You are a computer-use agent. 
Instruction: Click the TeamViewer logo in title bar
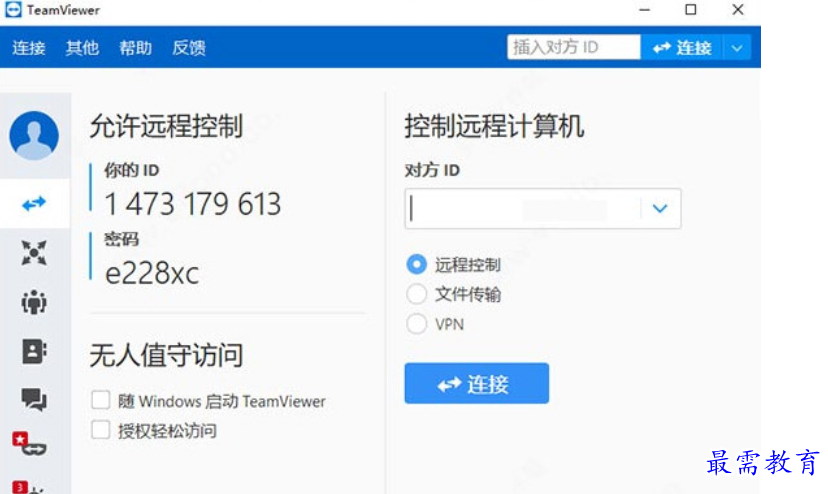tap(13, 10)
